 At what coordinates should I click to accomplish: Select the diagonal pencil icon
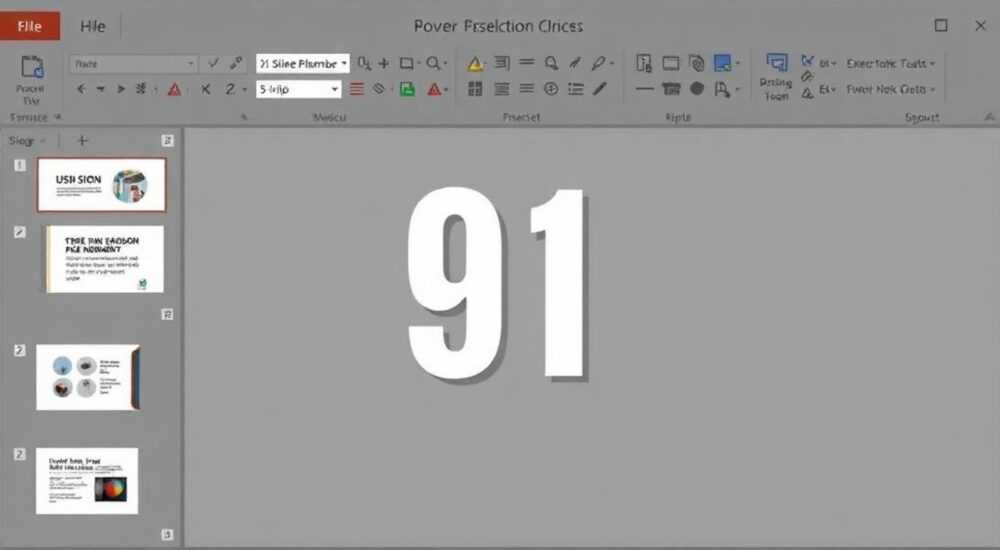coord(599,89)
